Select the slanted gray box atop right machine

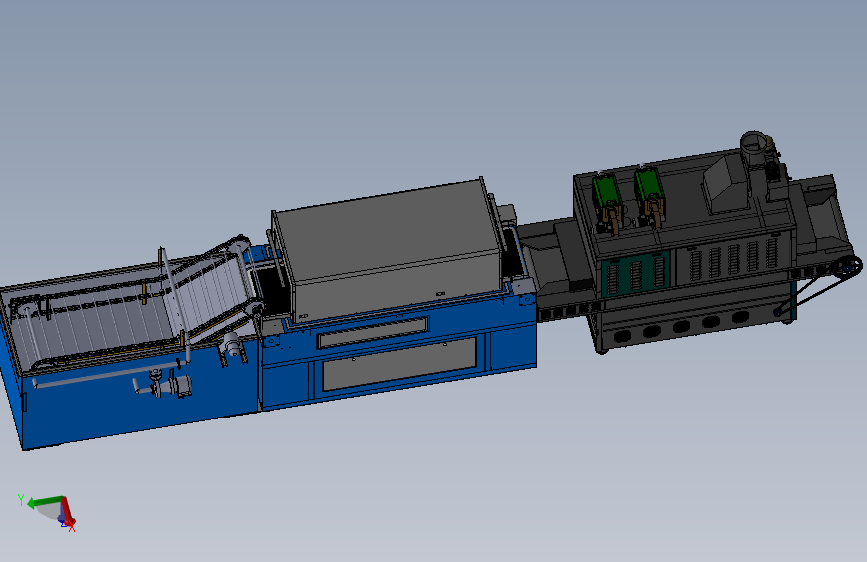click(725, 183)
